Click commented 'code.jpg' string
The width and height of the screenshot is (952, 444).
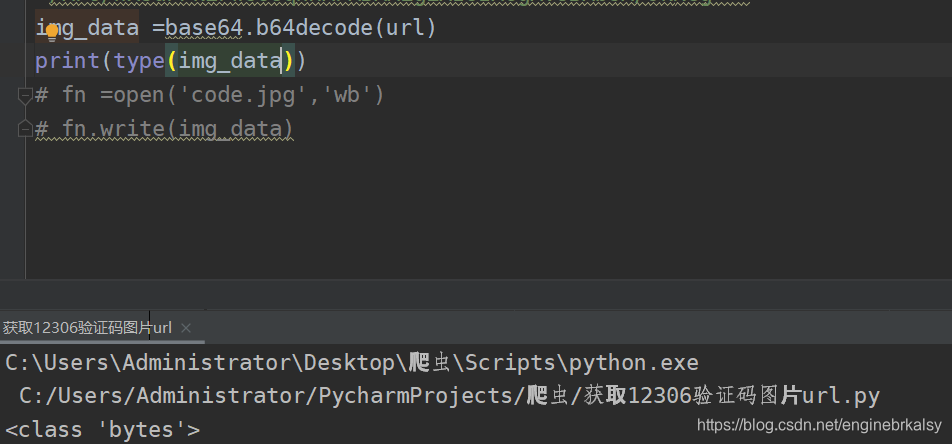point(243,95)
